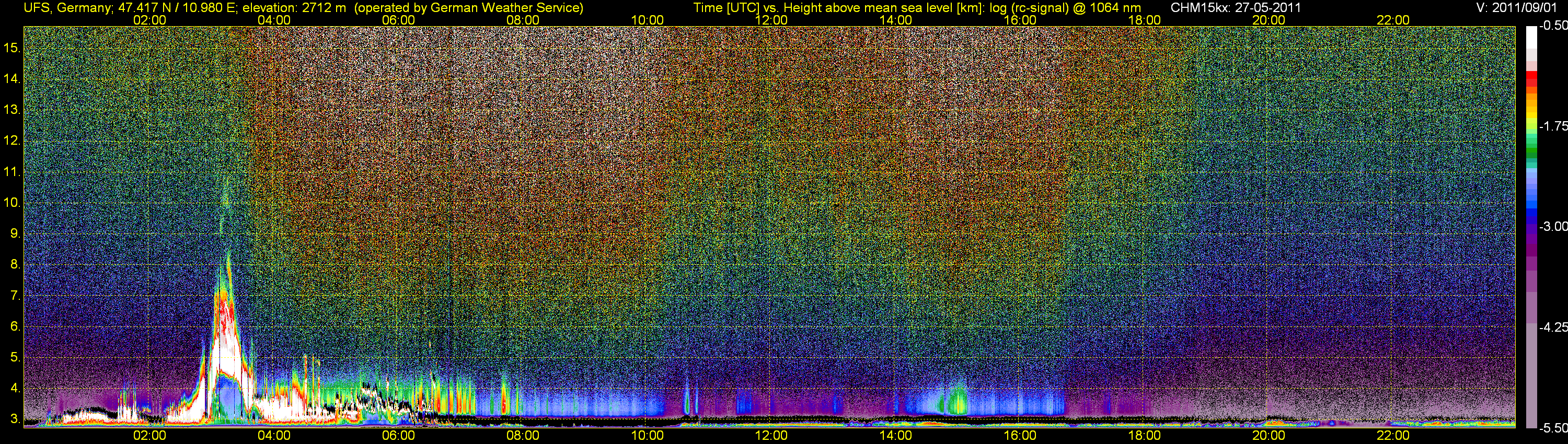
Task: Click 12:00 on the bottom time axis
Action: 771,436
